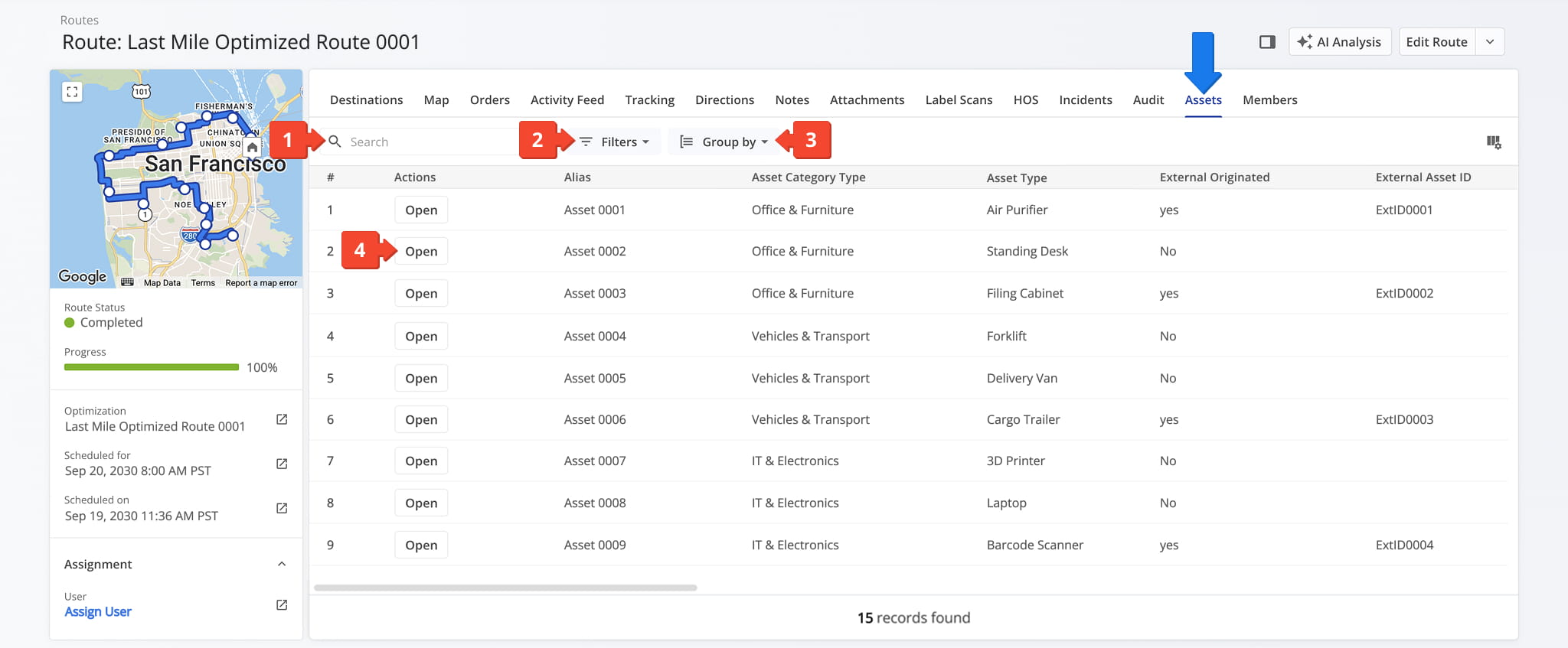
Task: Click the Alias column header
Action: coord(577,177)
